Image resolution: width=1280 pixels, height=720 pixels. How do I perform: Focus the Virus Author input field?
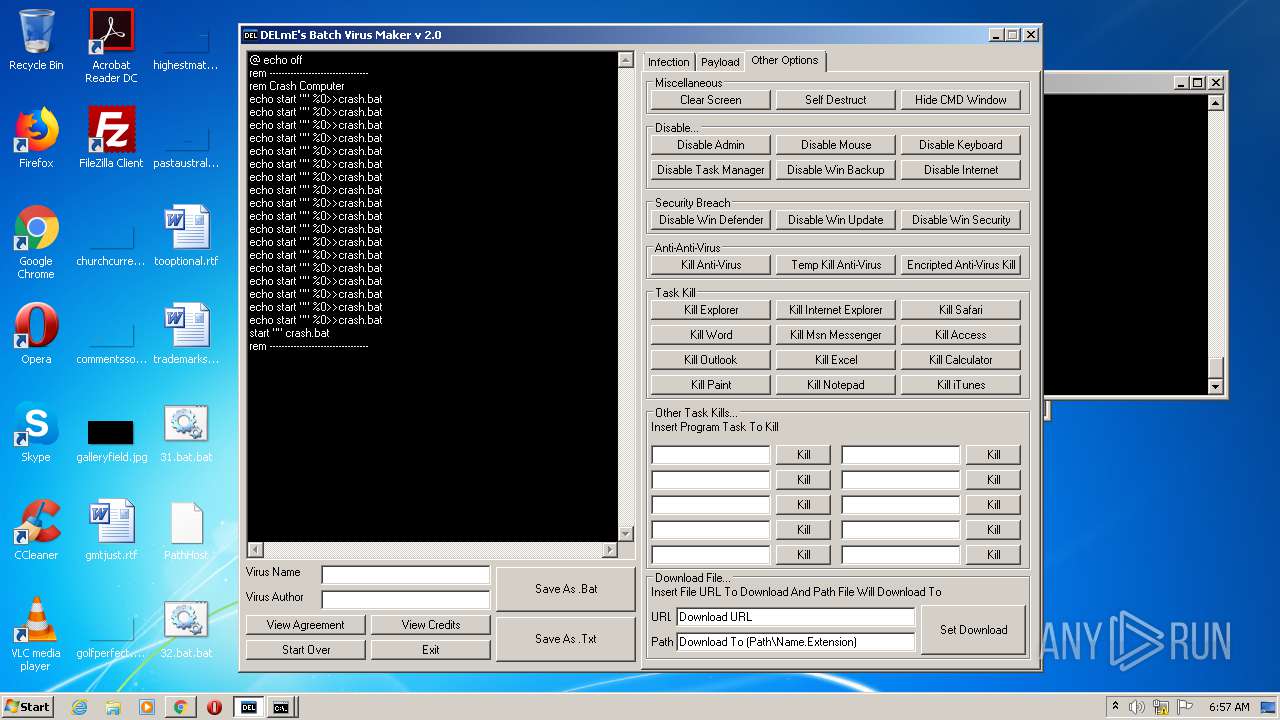(406, 600)
